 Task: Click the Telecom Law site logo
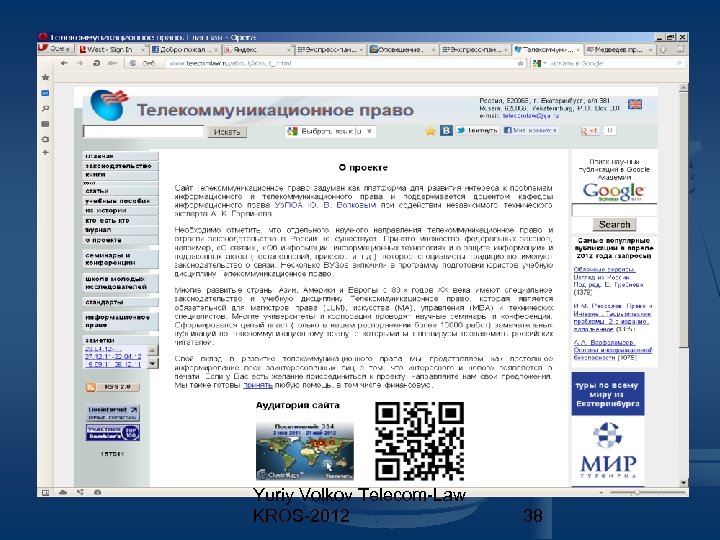tap(109, 105)
